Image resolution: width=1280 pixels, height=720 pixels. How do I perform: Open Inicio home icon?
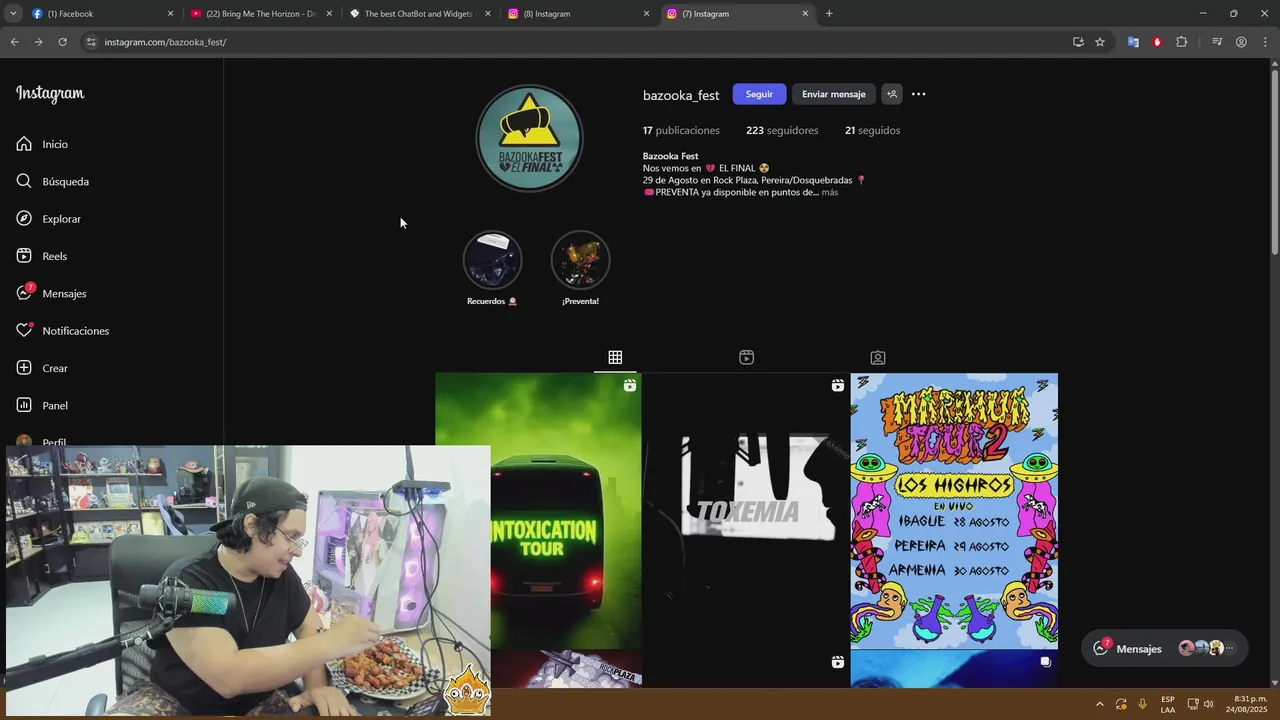[x=24, y=144]
